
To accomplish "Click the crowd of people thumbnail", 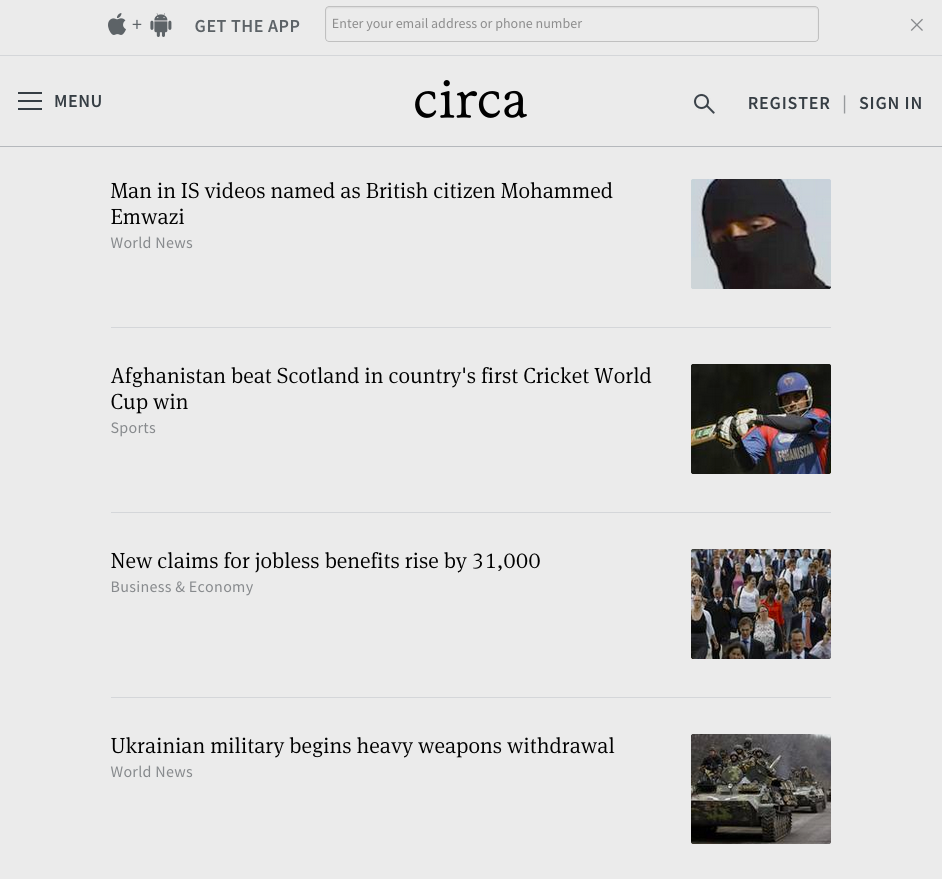I will coord(760,604).
